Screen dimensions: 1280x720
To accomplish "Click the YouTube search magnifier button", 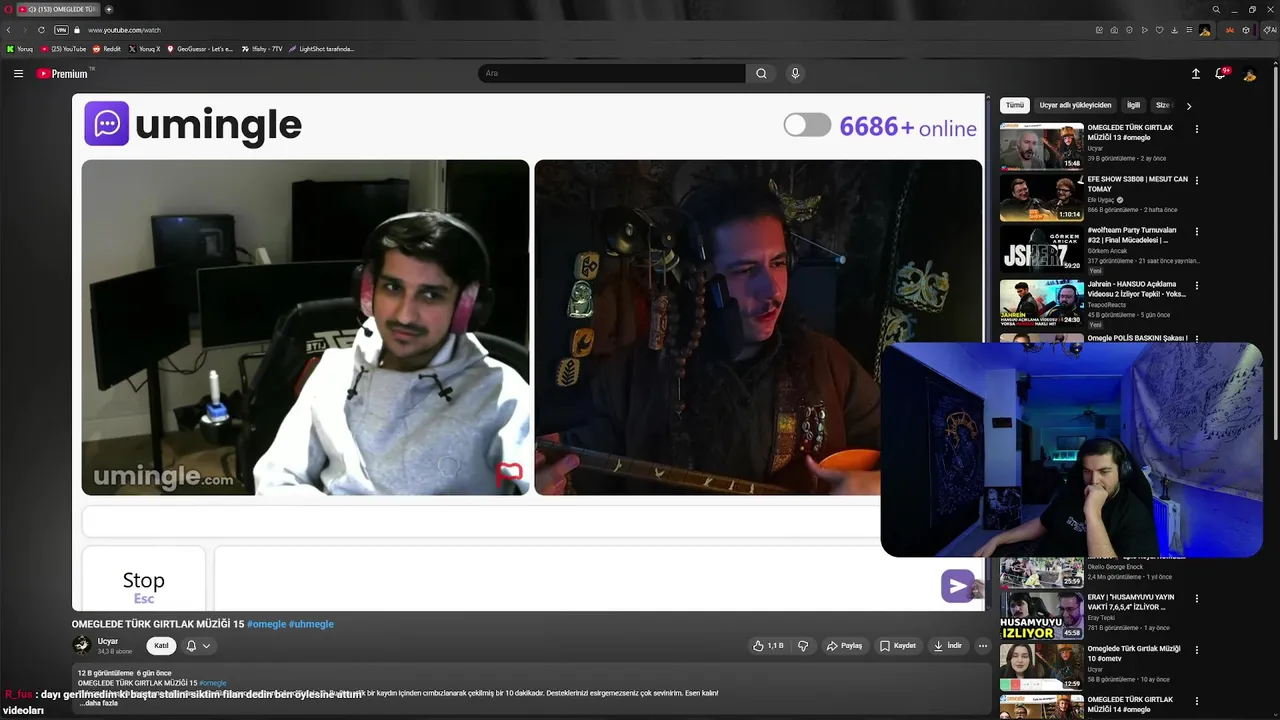I will pyautogui.click(x=761, y=73).
